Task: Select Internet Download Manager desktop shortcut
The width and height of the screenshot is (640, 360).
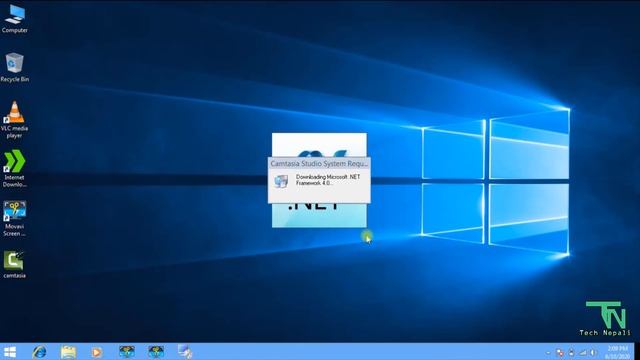Action: point(15,169)
